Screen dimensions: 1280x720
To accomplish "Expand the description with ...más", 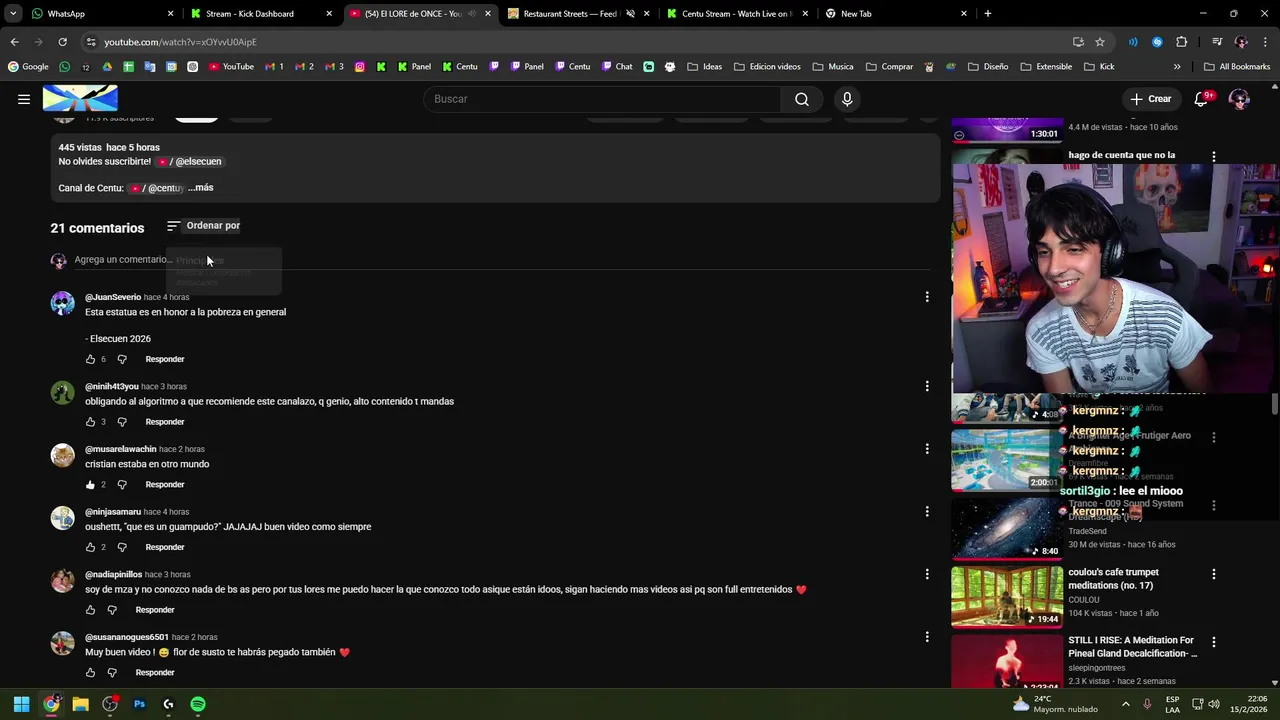I will coord(200,188).
